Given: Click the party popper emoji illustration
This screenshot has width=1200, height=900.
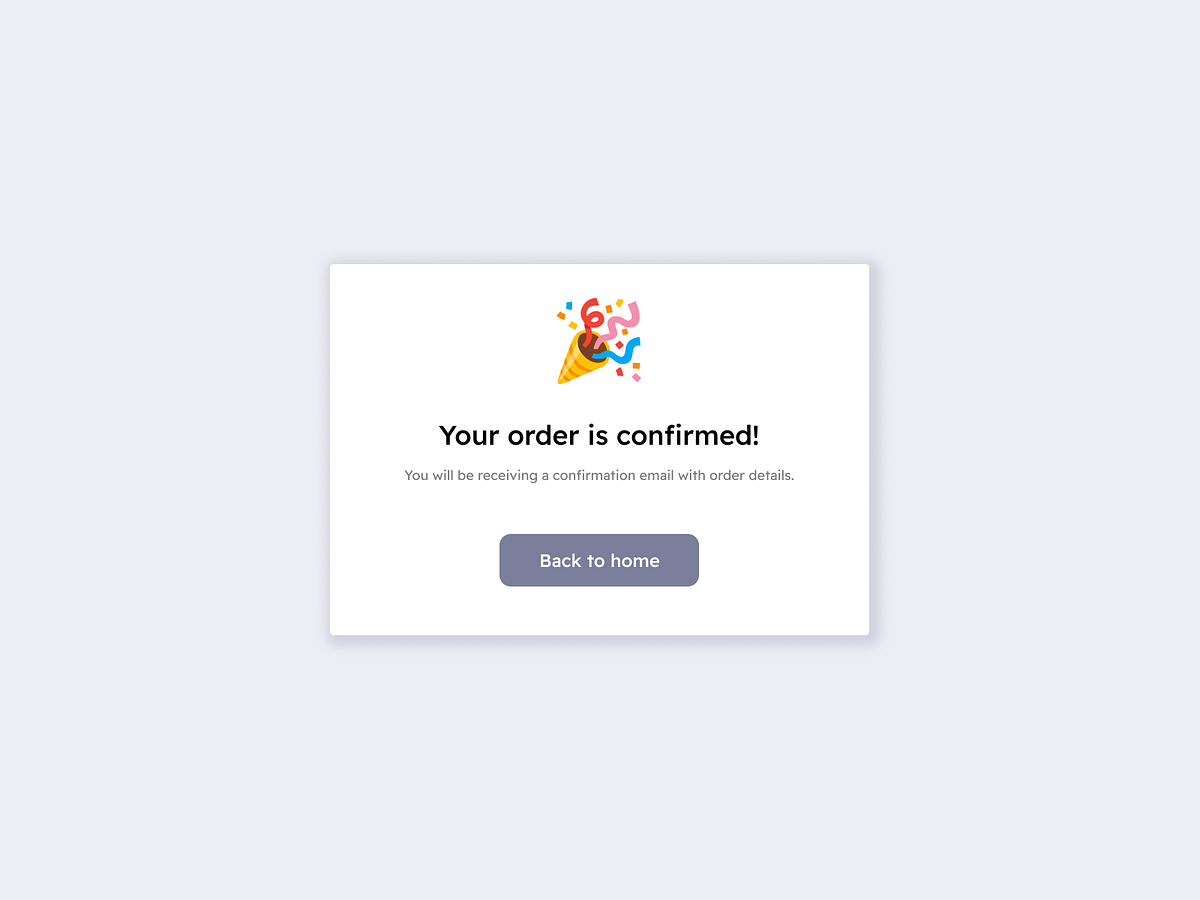Looking at the screenshot, I should coord(598,340).
